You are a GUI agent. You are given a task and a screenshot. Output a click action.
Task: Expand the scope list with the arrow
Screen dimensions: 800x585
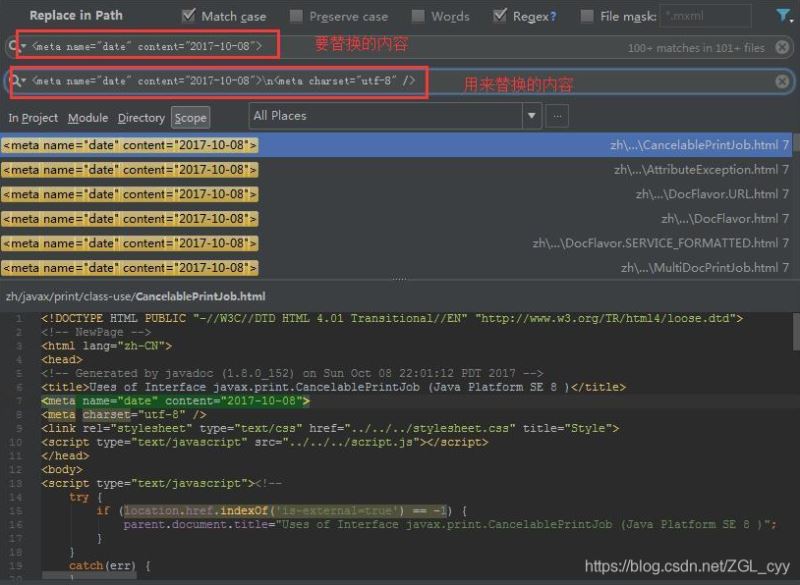[x=532, y=116]
